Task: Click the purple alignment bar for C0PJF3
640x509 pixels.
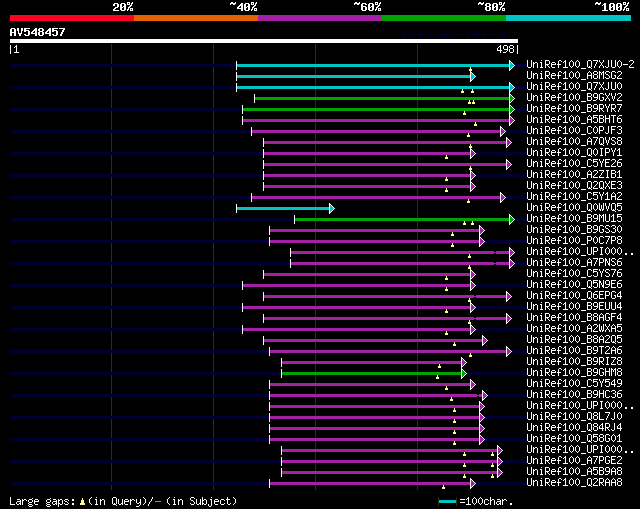Action: [376, 131]
